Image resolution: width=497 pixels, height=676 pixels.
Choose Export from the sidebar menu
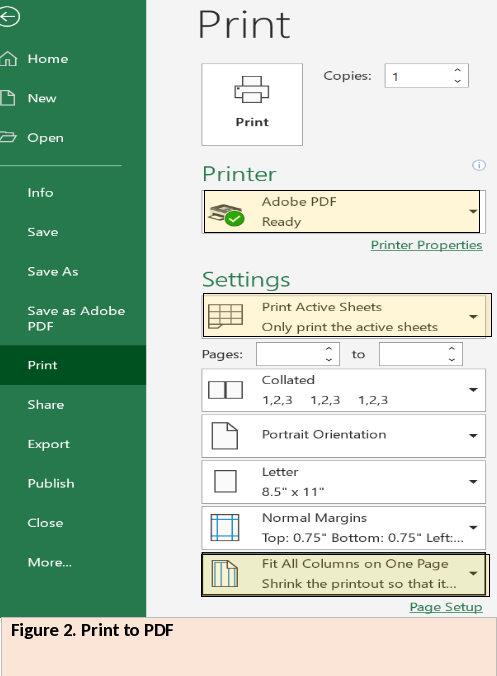coord(48,444)
